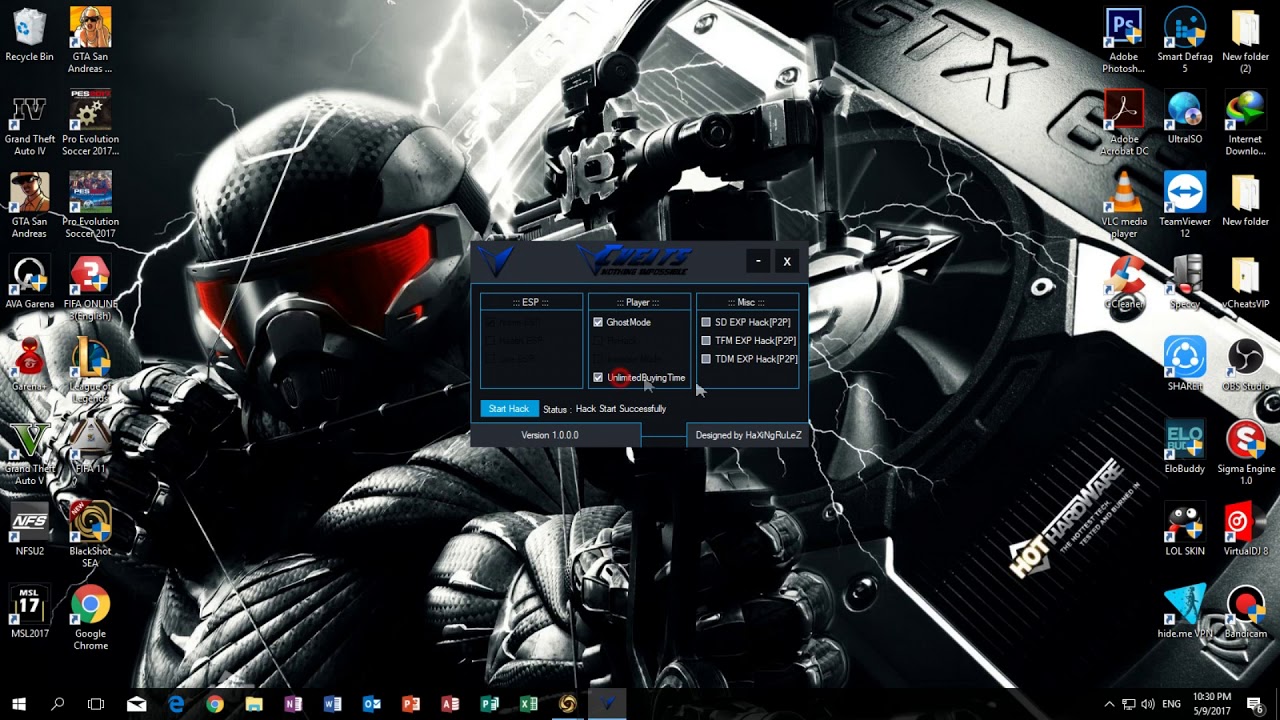Select the Bandicam desktop icon
The width and height of the screenshot is (1280, 720).
[x=1245, y=612]
